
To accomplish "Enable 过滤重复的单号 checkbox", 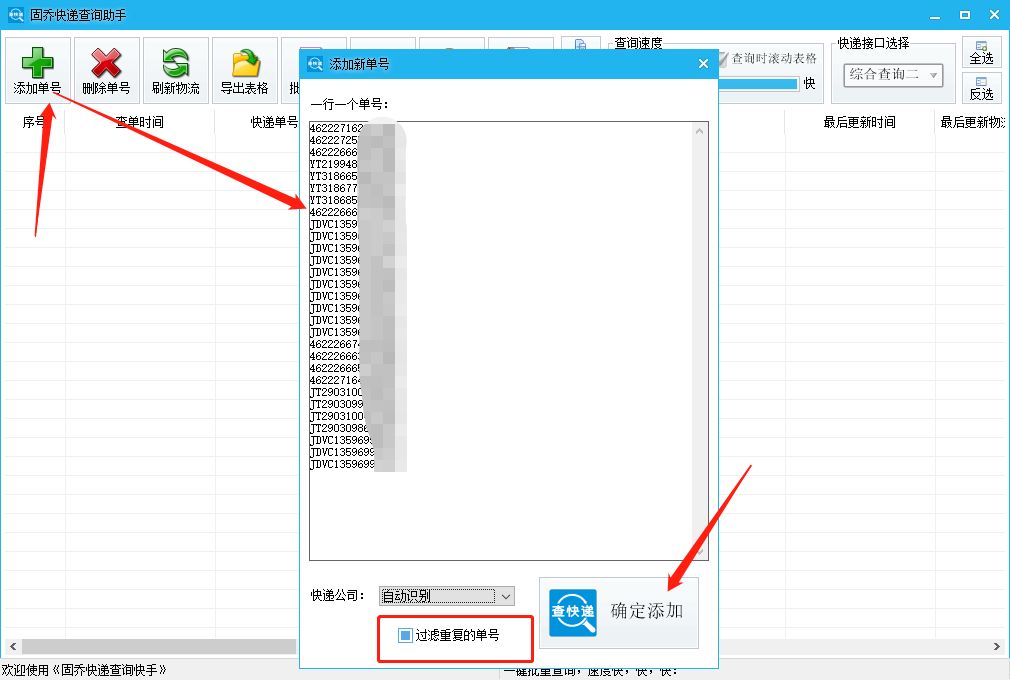I will point(405,636).
